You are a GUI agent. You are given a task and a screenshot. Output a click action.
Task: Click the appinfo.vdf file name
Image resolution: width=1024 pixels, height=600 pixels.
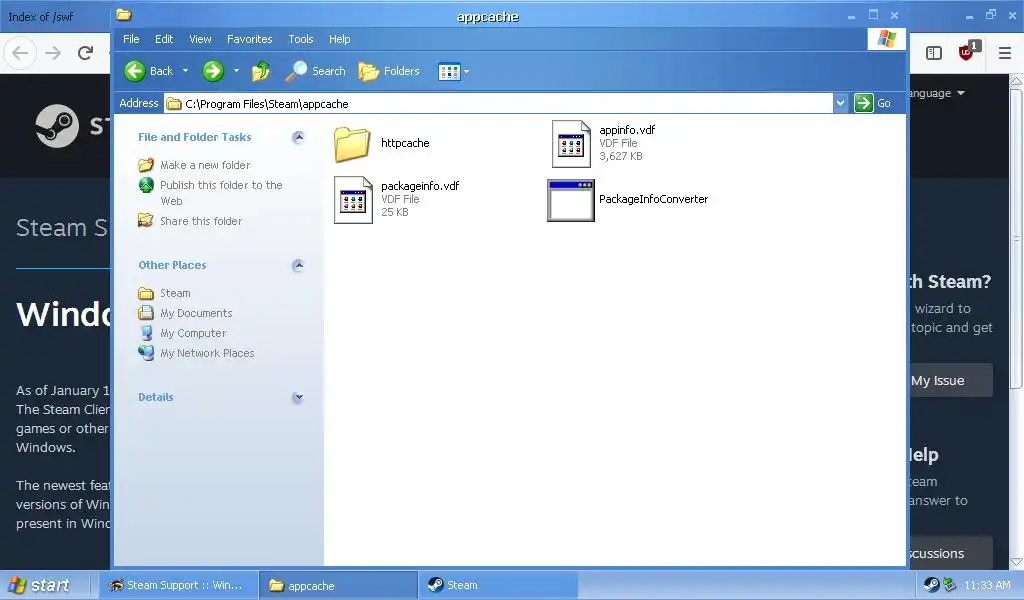(627, 130)
